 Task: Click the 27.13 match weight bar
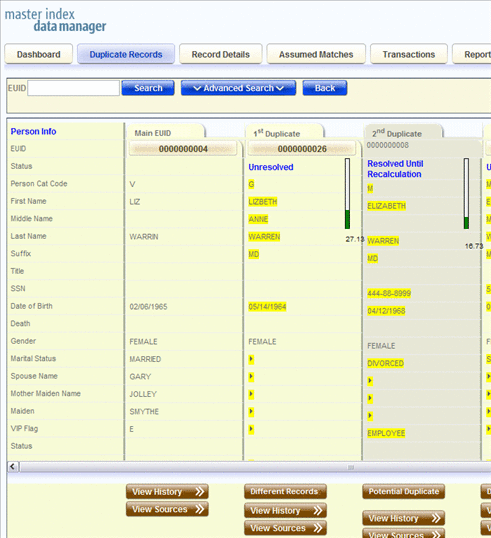pos(348,194)
